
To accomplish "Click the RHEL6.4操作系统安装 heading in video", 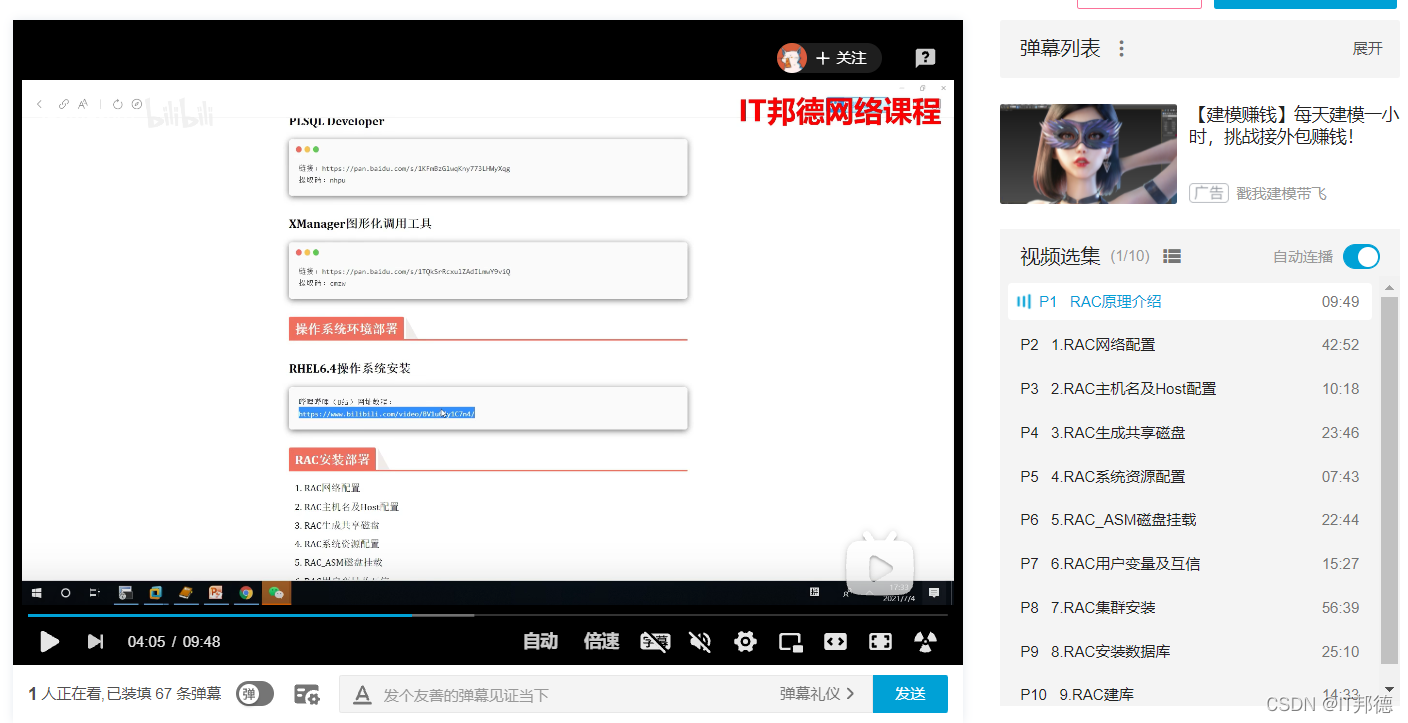I will tap(350, 368).
